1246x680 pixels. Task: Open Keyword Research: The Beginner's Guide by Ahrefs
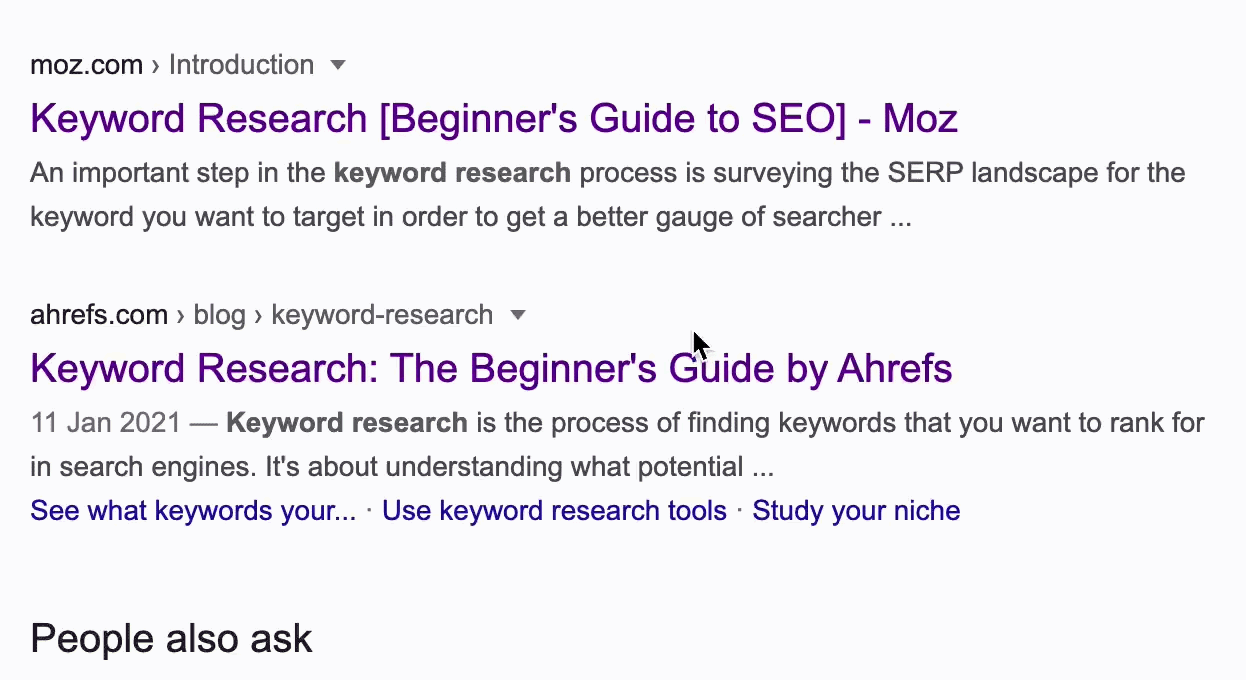click(x=490, y=368)
